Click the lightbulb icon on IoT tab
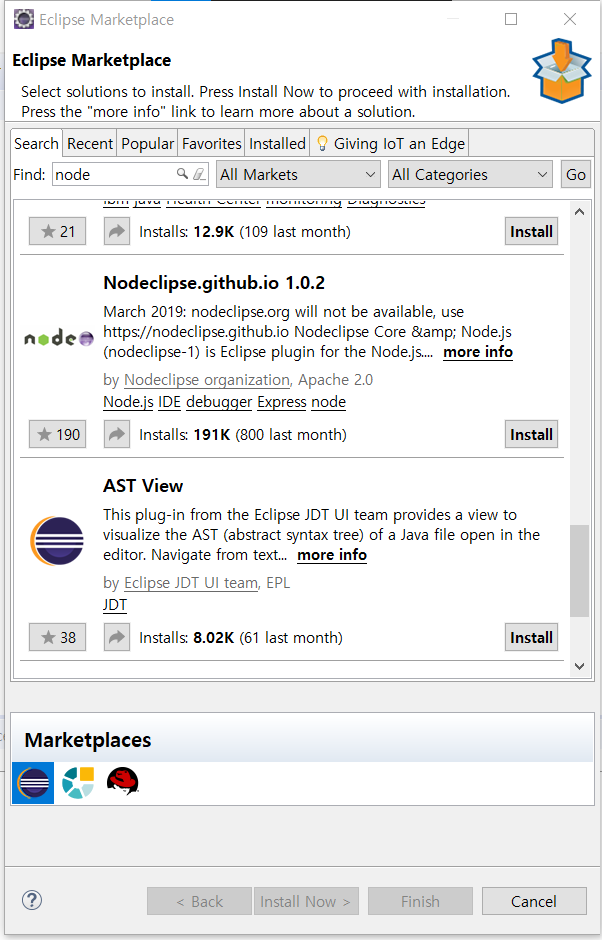This screenshot has width=602, height=940. point(322,143)
